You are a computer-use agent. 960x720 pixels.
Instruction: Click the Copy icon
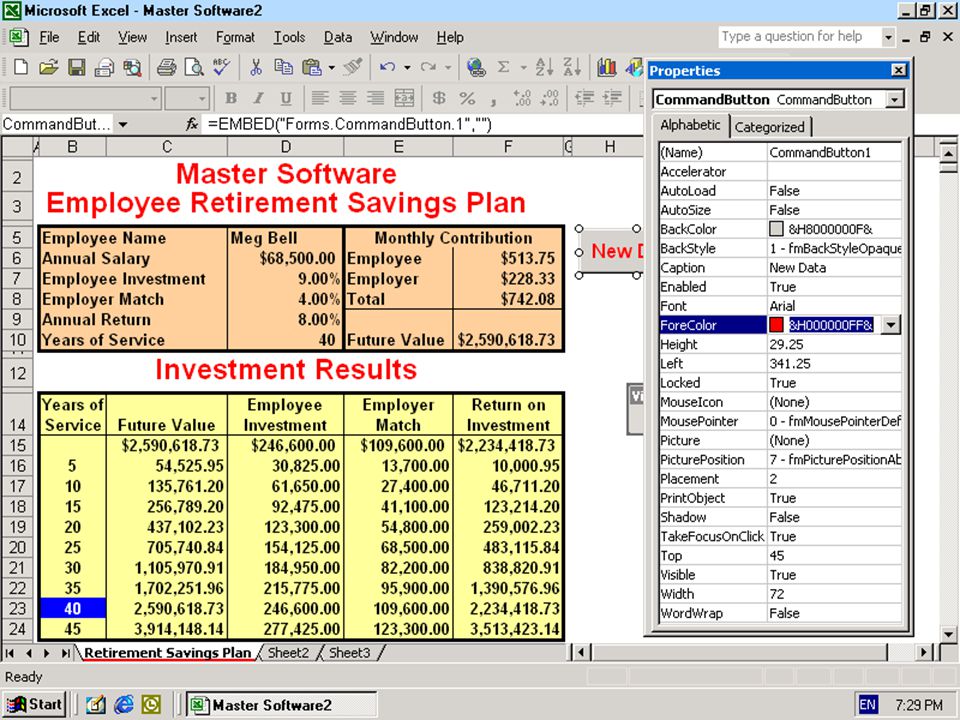283,67
